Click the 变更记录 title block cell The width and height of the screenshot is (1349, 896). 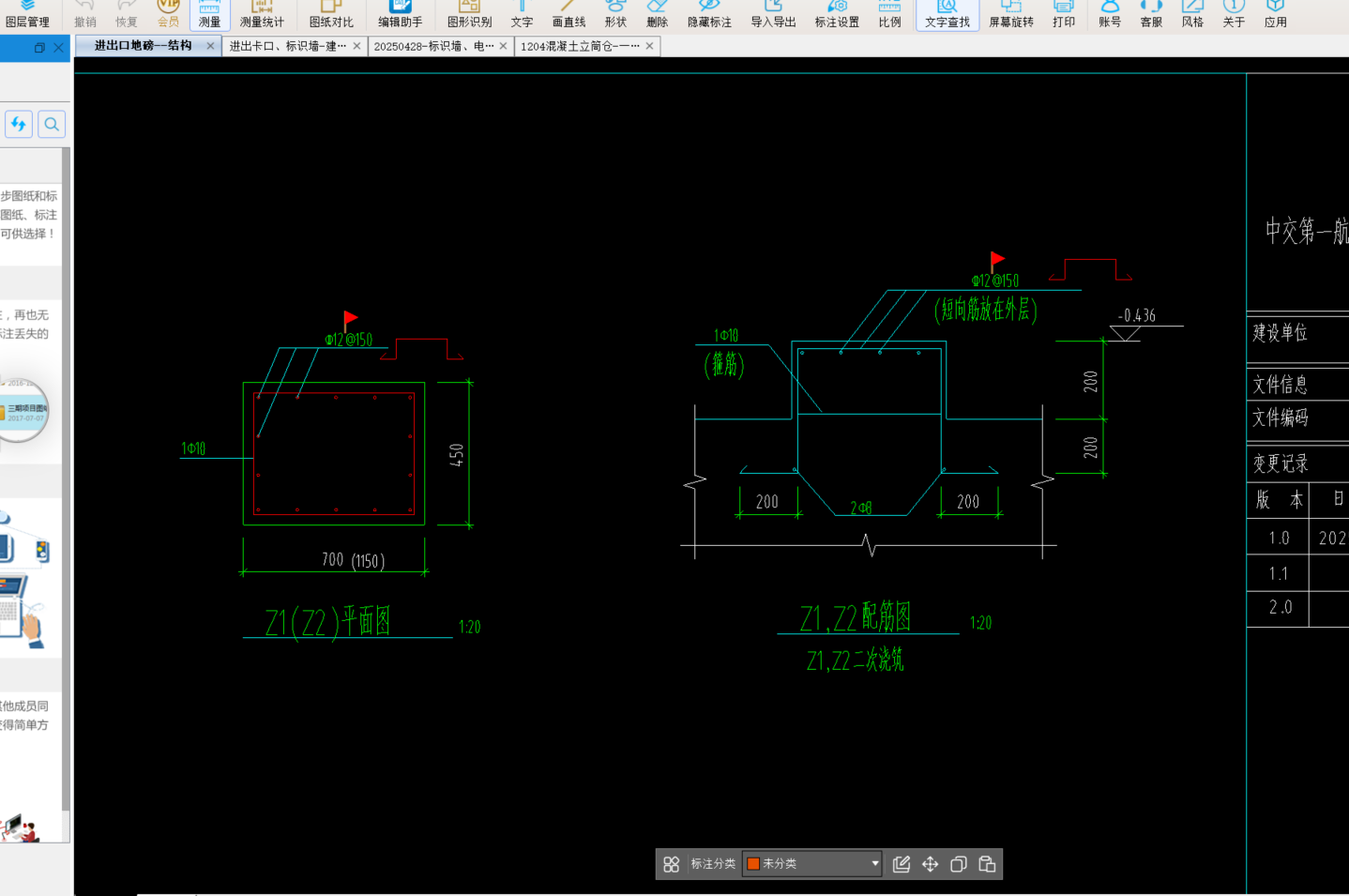point(1280,463)
